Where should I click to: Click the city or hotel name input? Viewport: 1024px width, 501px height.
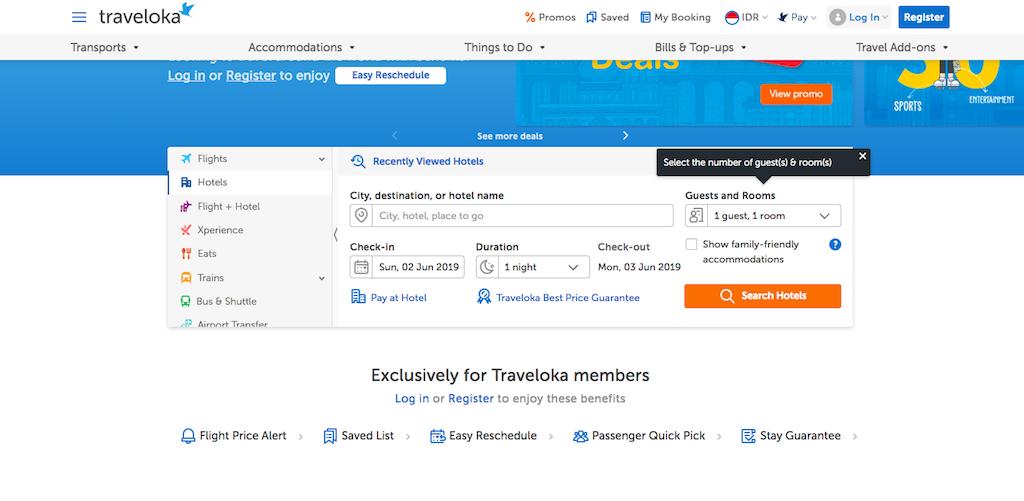point(511,216)
